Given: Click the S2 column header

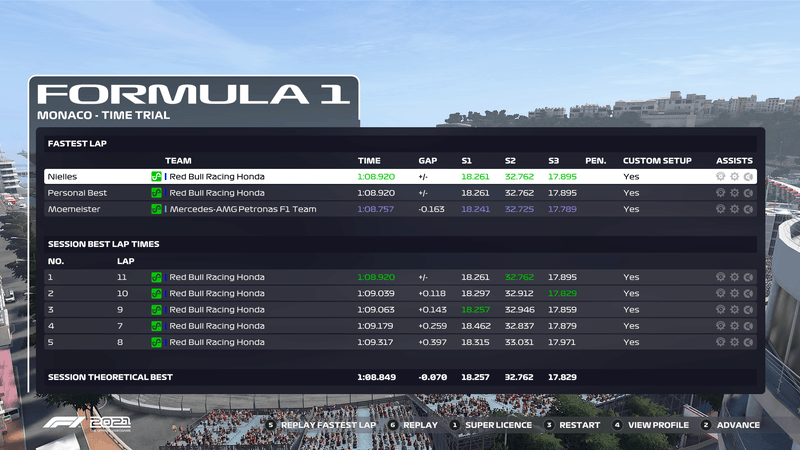Looking at the screenshot, I should pos(510,161).
